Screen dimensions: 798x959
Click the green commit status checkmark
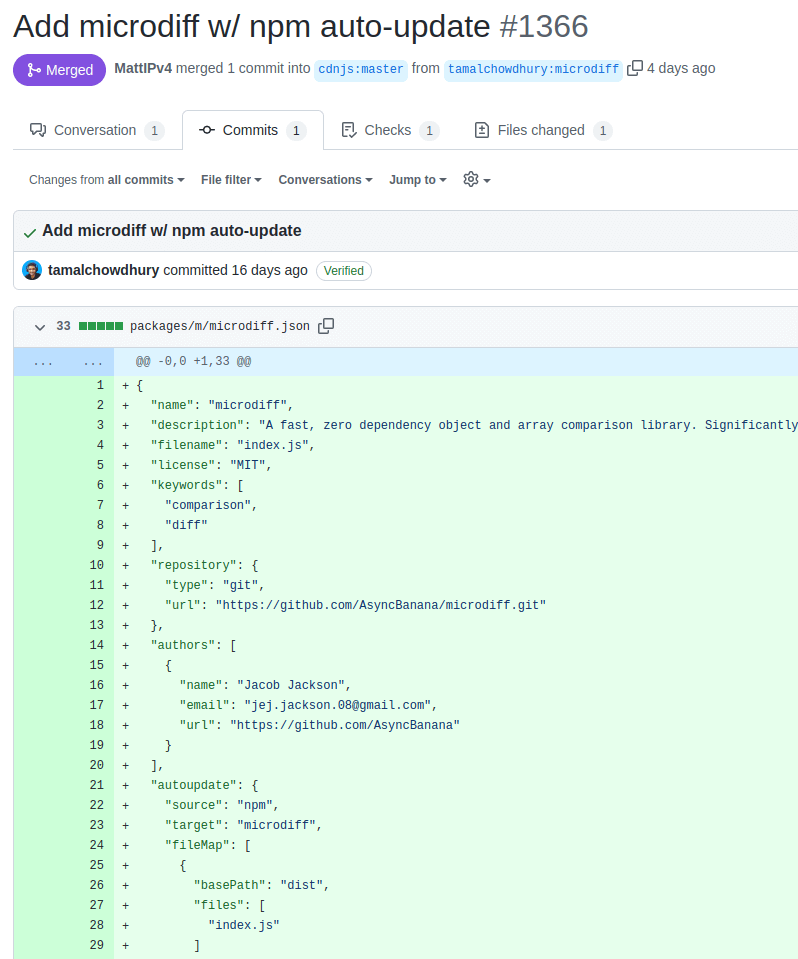click(x=30, y=232)
